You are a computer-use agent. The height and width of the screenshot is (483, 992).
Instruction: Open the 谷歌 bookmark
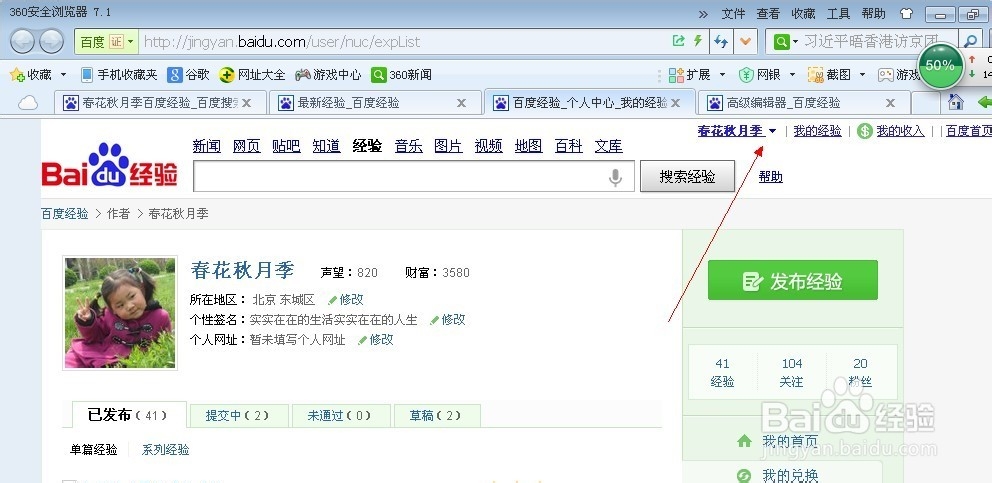(x=188, y=75)
